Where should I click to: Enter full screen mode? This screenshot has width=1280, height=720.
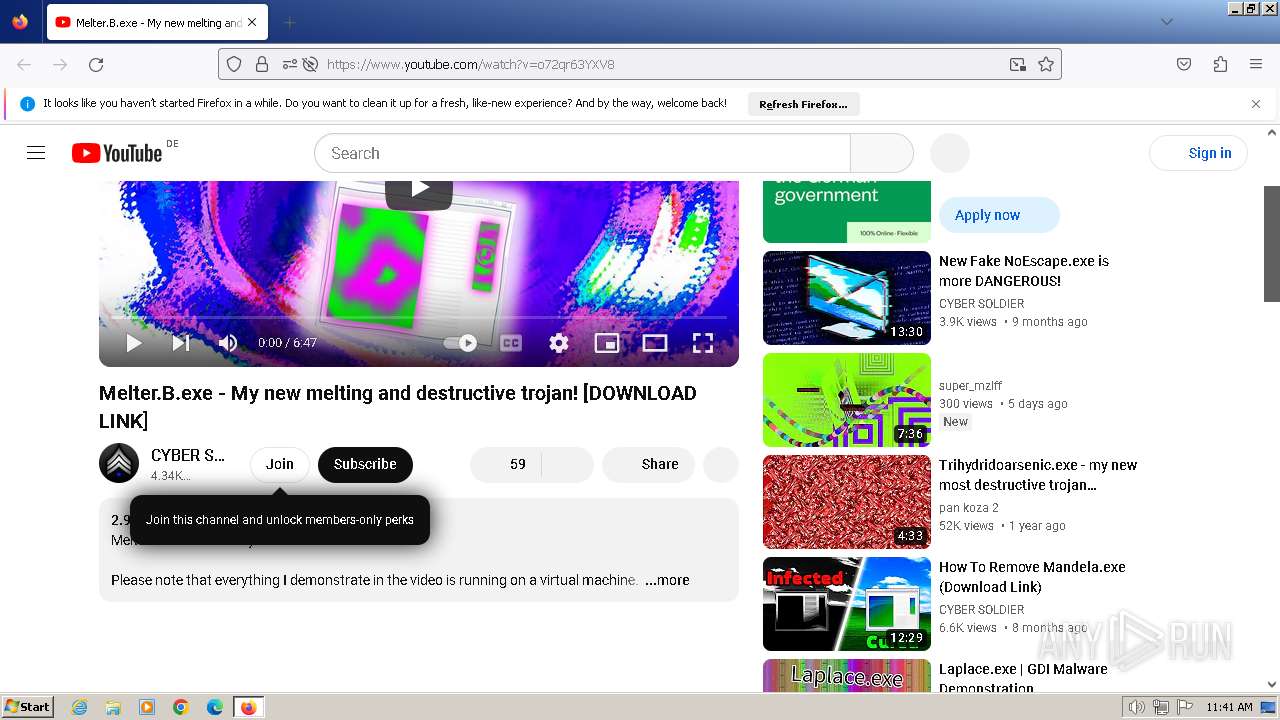tap(703, 343)
